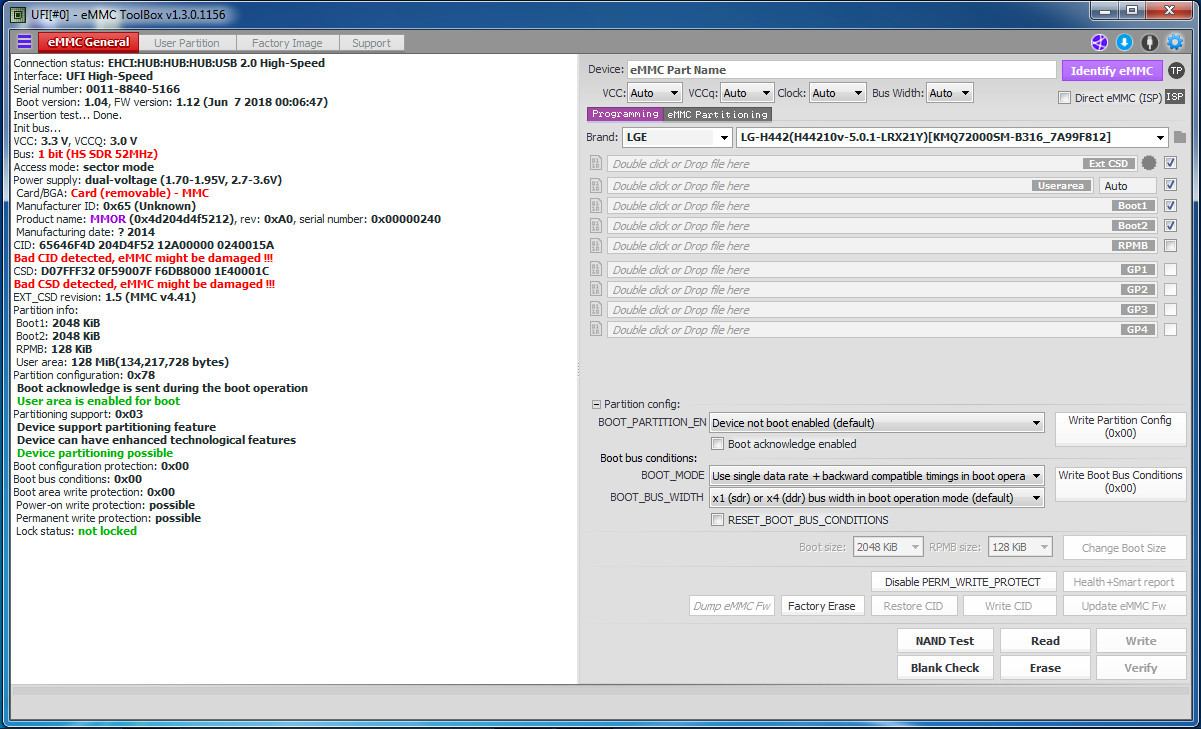Open the Clock dropdown
1201x729 pixels.
(x=837, y=93)
